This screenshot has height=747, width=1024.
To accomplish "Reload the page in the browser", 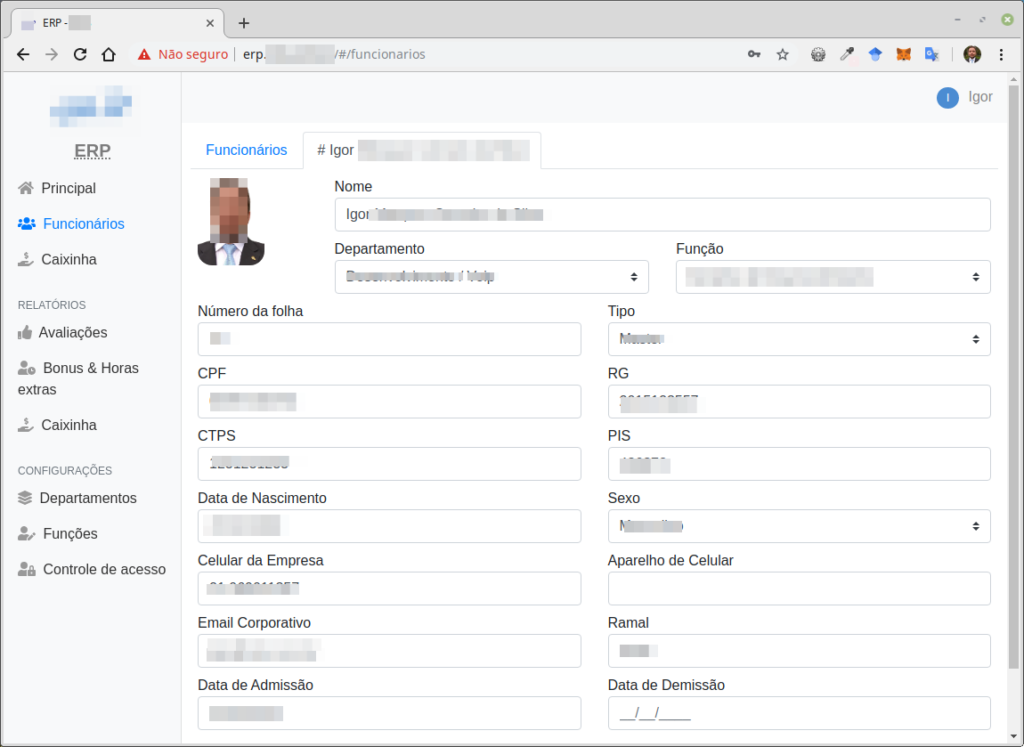I will pos(80,54).
